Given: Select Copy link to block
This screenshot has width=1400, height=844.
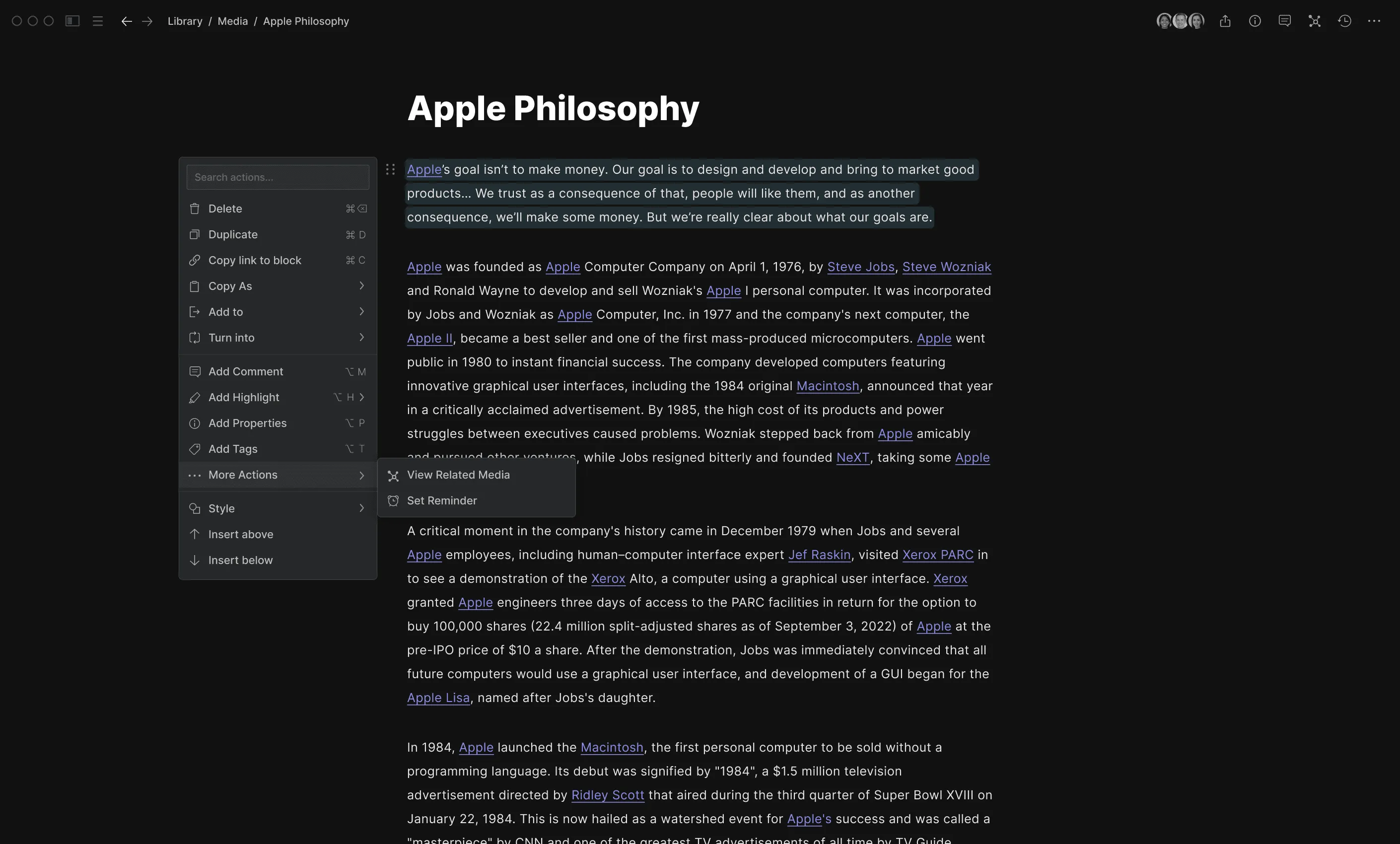Looking at the screenshot, I should click(278, 260).
